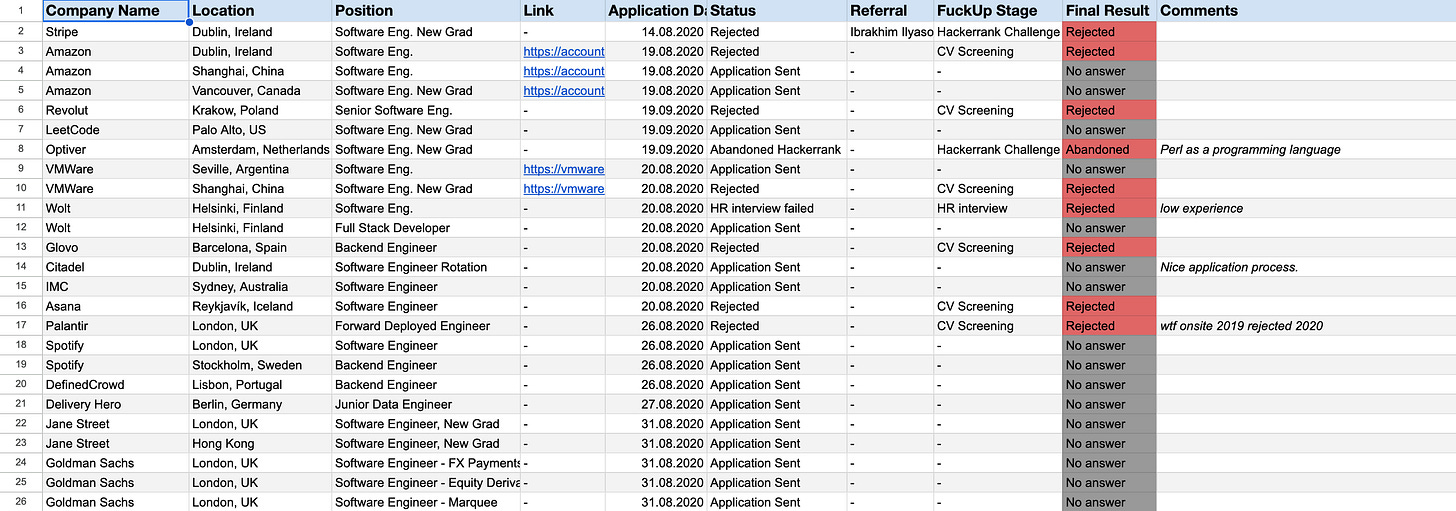Open the vmware link in the Seville row
Image resolution: width=1456 pixels, height=511 pixels.
tap(564, 169)
